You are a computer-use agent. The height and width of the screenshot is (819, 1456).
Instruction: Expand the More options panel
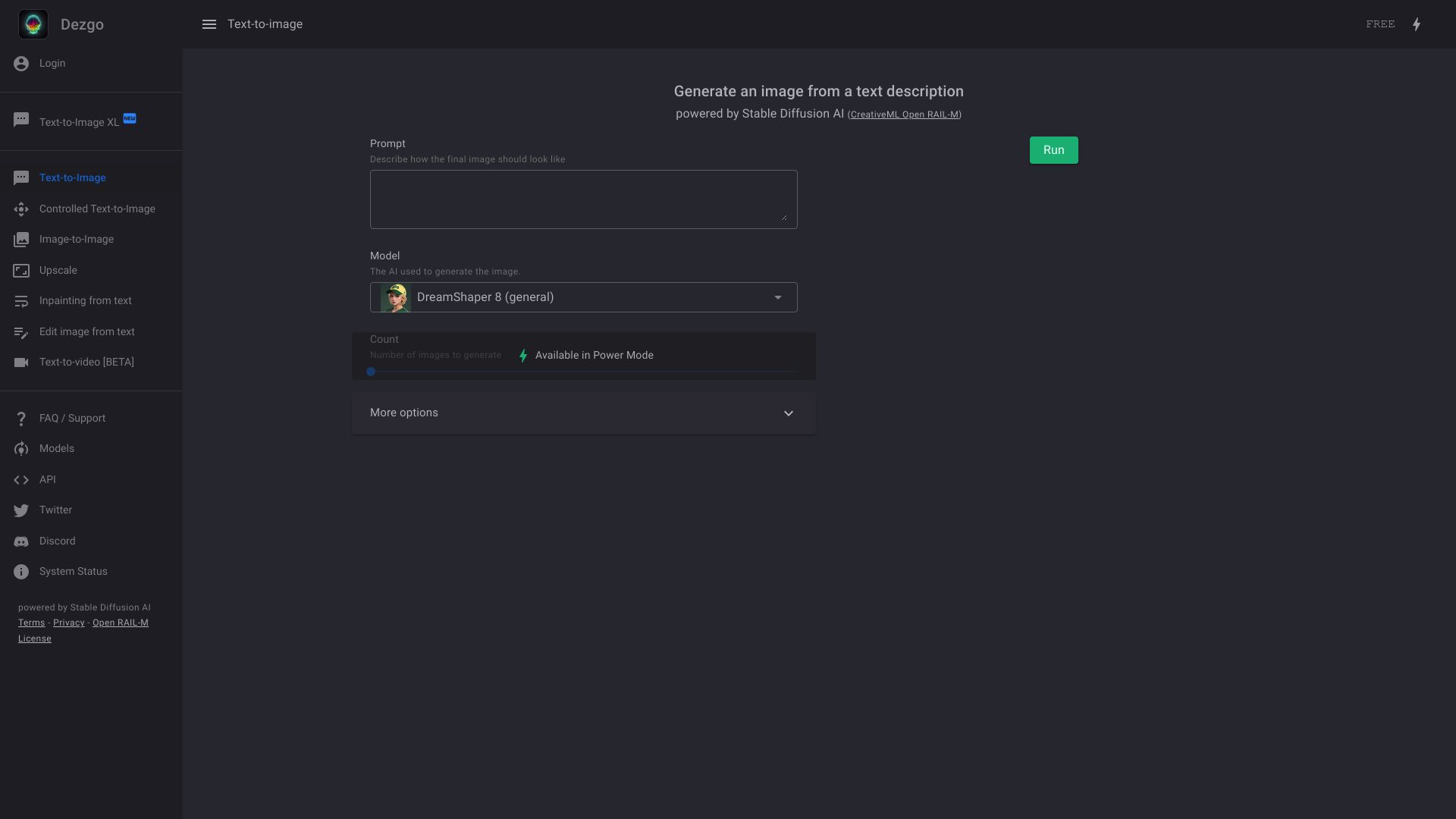click(x=583, y=413)
